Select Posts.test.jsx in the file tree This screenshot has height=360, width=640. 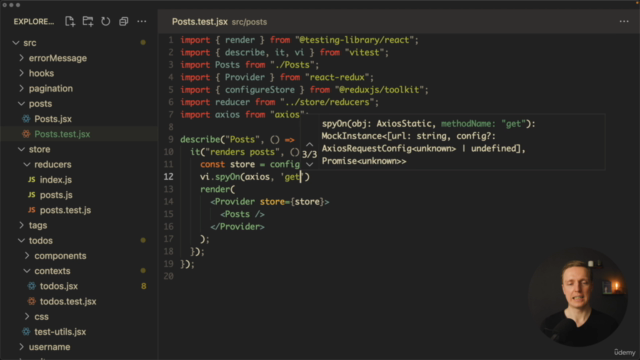pyautogui.click(x=62, y=134)
